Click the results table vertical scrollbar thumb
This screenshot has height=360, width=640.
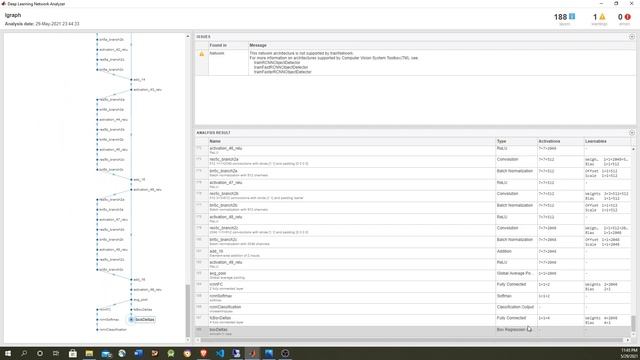(633, 324)
